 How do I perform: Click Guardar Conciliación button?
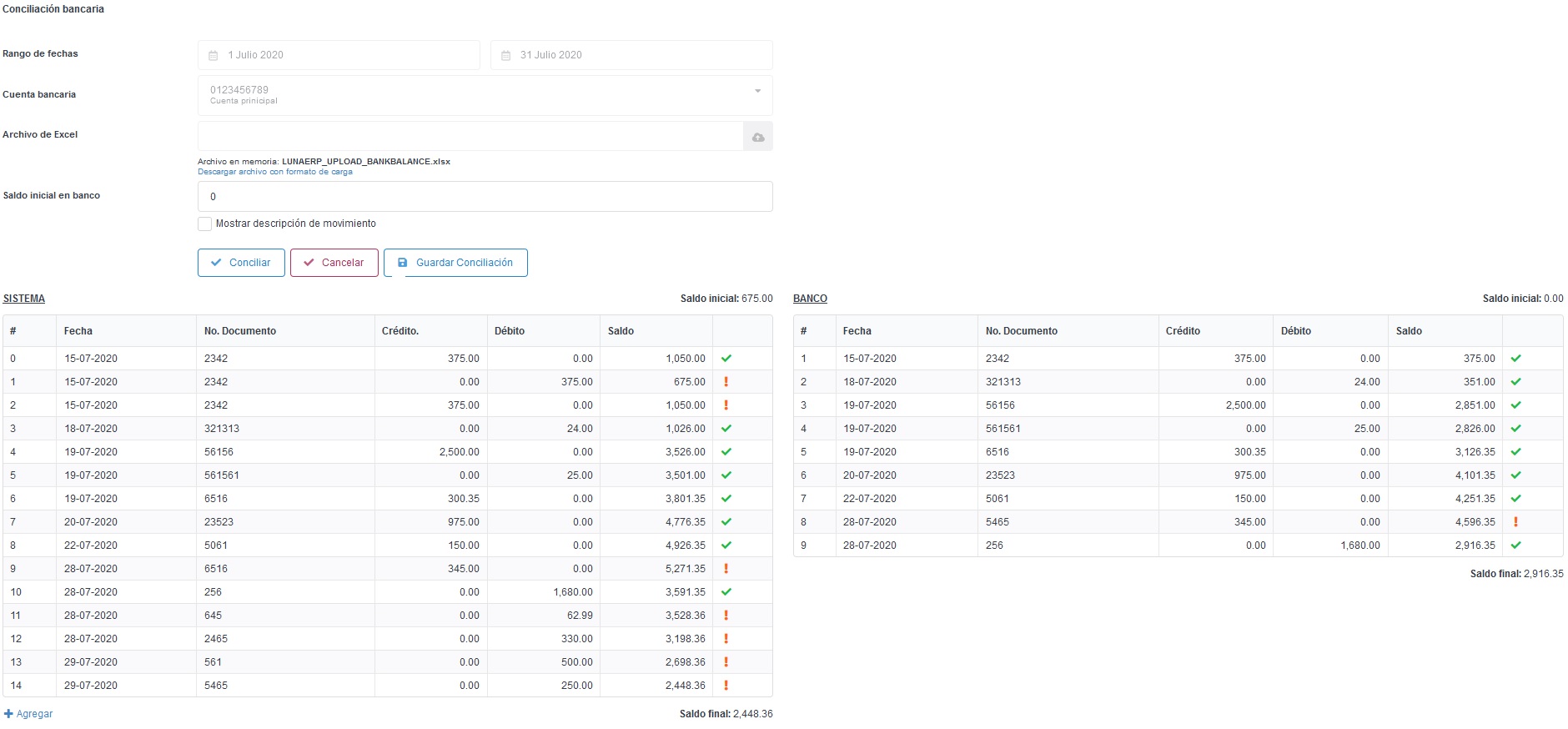455,263
